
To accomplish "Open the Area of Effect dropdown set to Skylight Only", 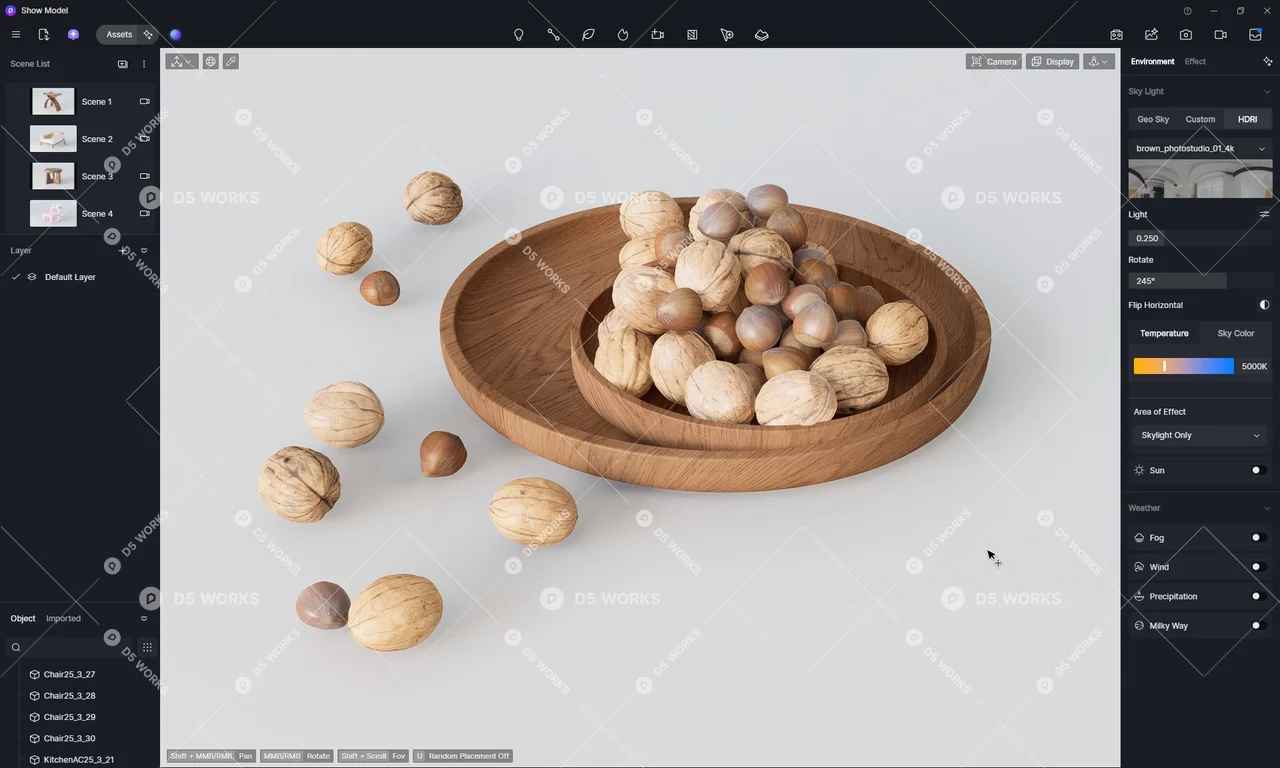I will click(1200, 435).
